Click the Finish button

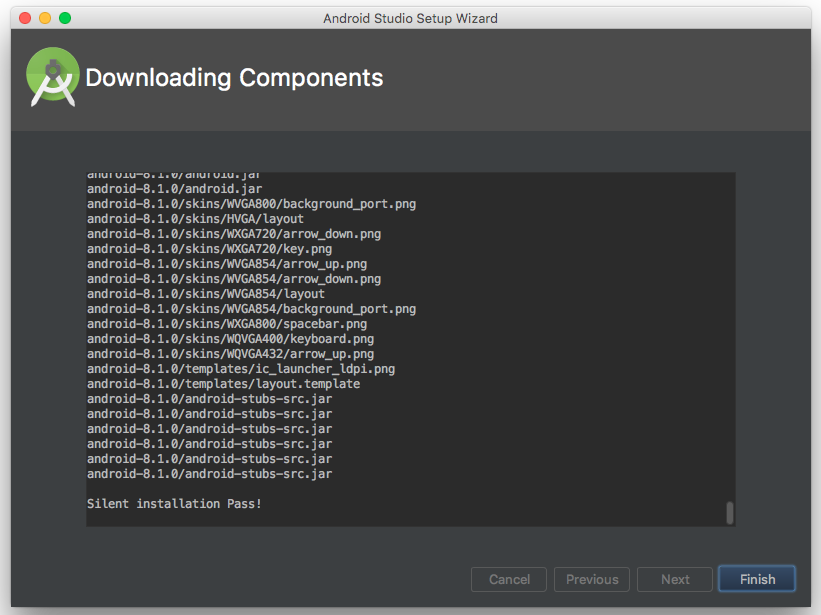[x=757, y=579]
